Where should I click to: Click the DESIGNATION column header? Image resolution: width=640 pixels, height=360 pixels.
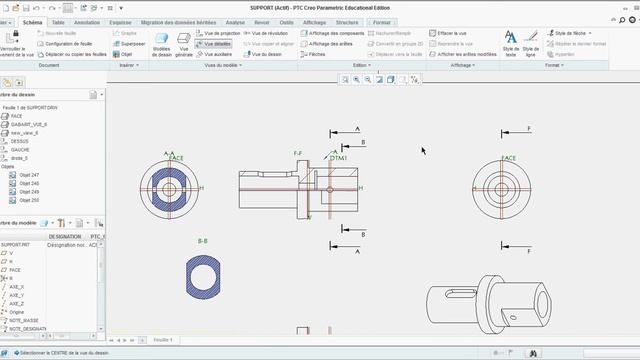tap(64, 237)
